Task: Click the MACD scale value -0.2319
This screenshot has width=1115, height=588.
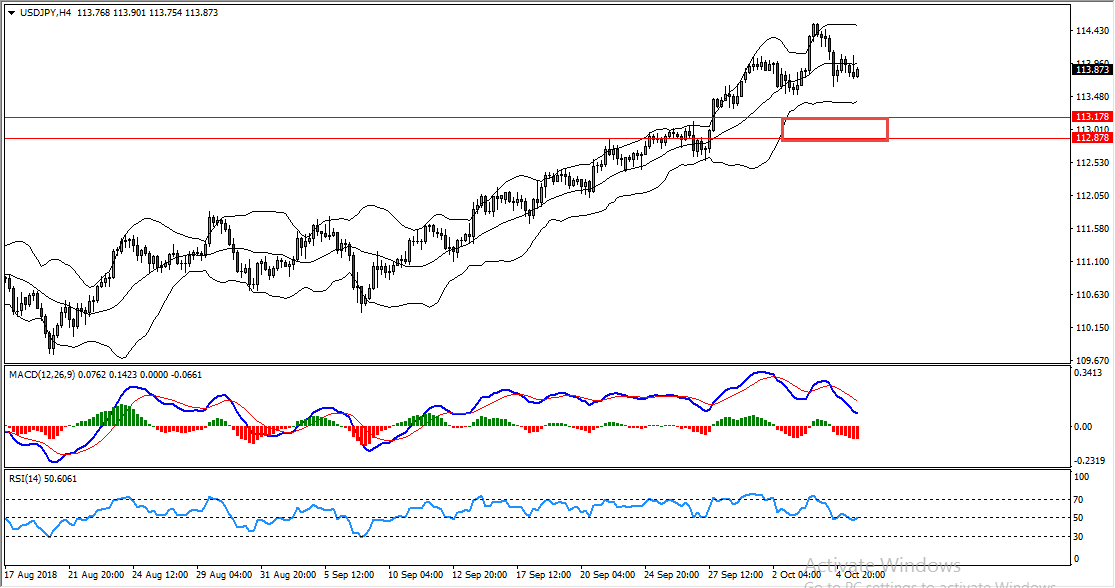Action: pyautogui.click(x=1088, y=460)
